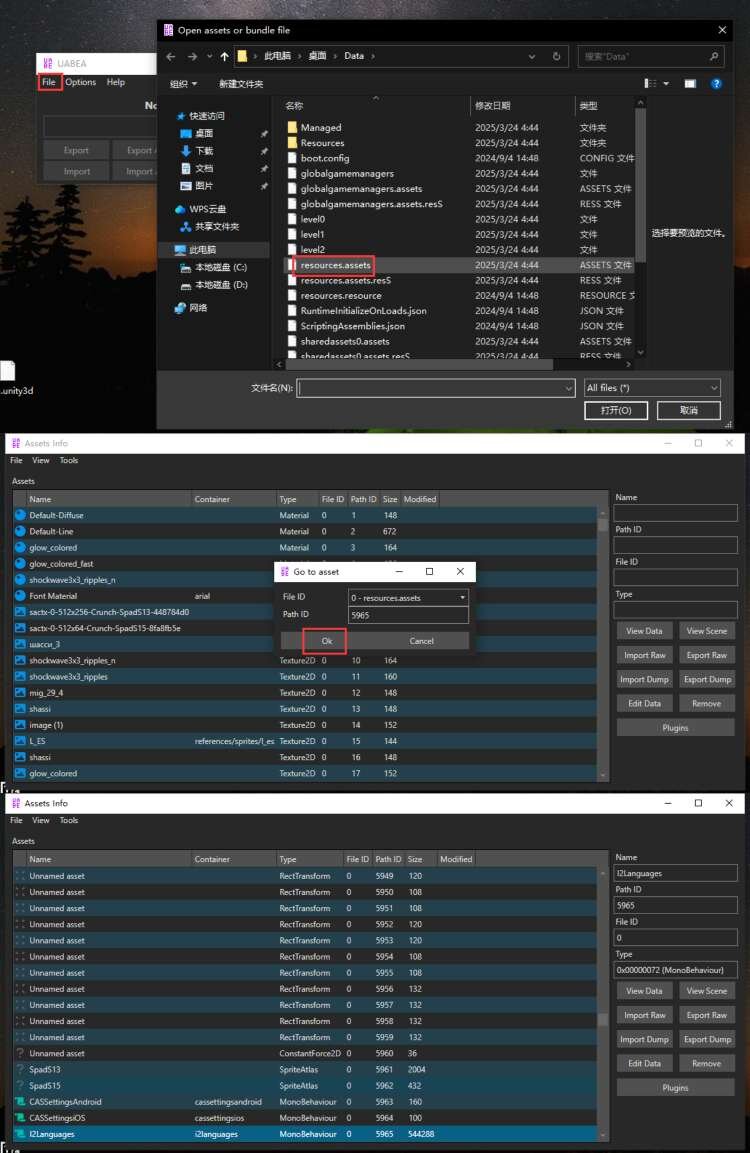Screen dimensions: 750x1153
Task: Click the back arrow in the Open dialog
Action: point(171,57)
